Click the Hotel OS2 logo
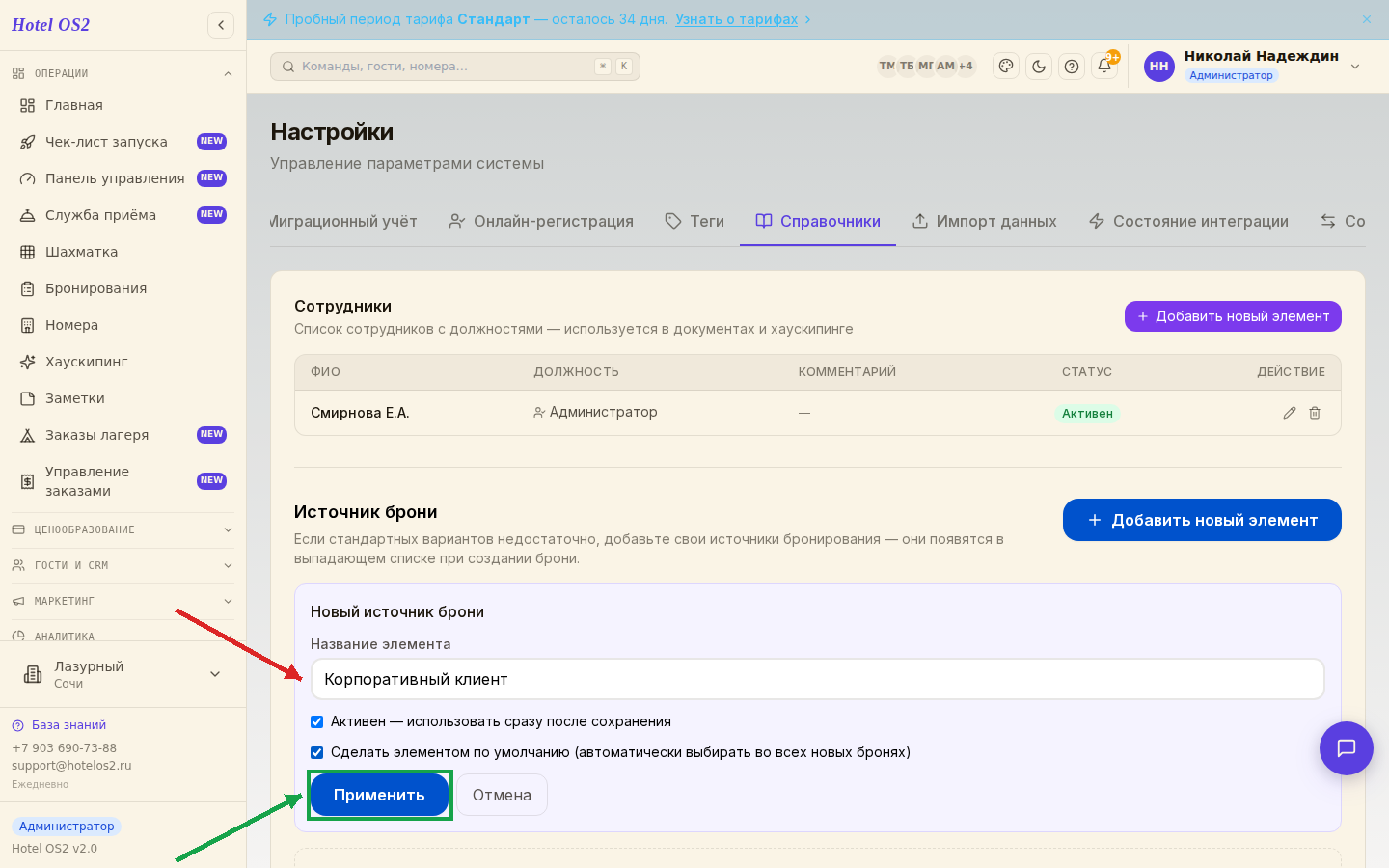Image resolution: width=1389 pixels, height=868 pixels. [51, 25]
